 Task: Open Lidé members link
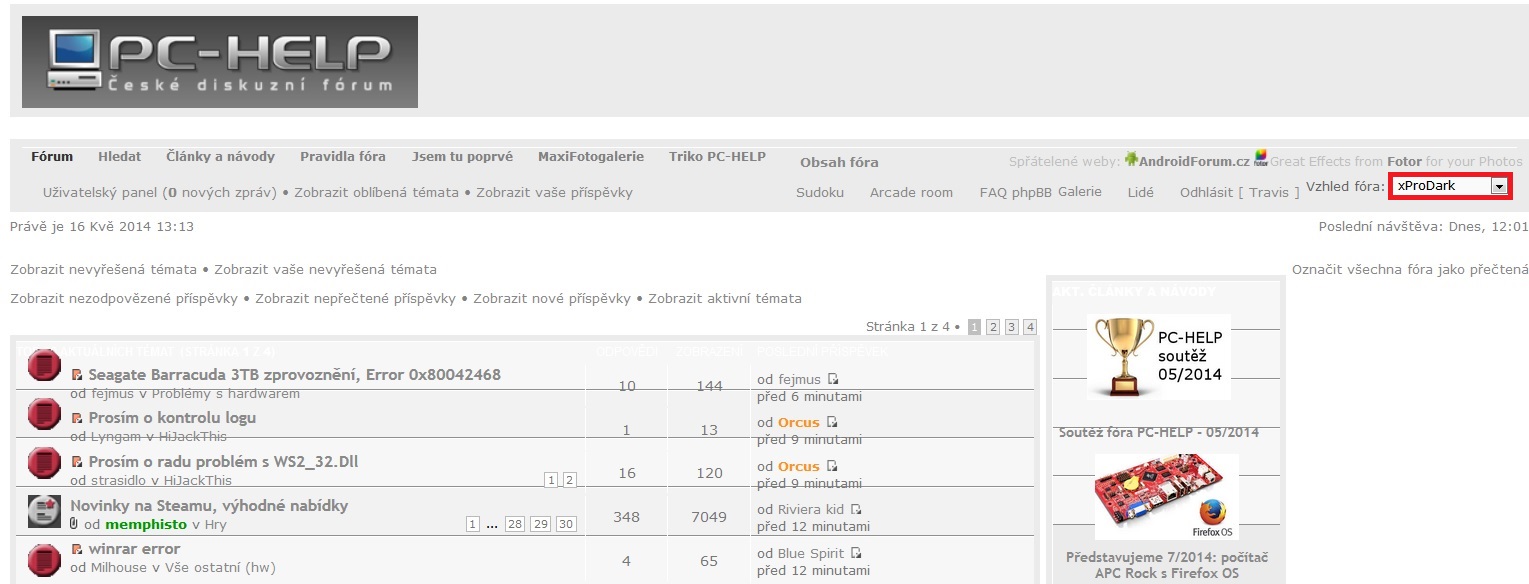[x=1141, y=192]
